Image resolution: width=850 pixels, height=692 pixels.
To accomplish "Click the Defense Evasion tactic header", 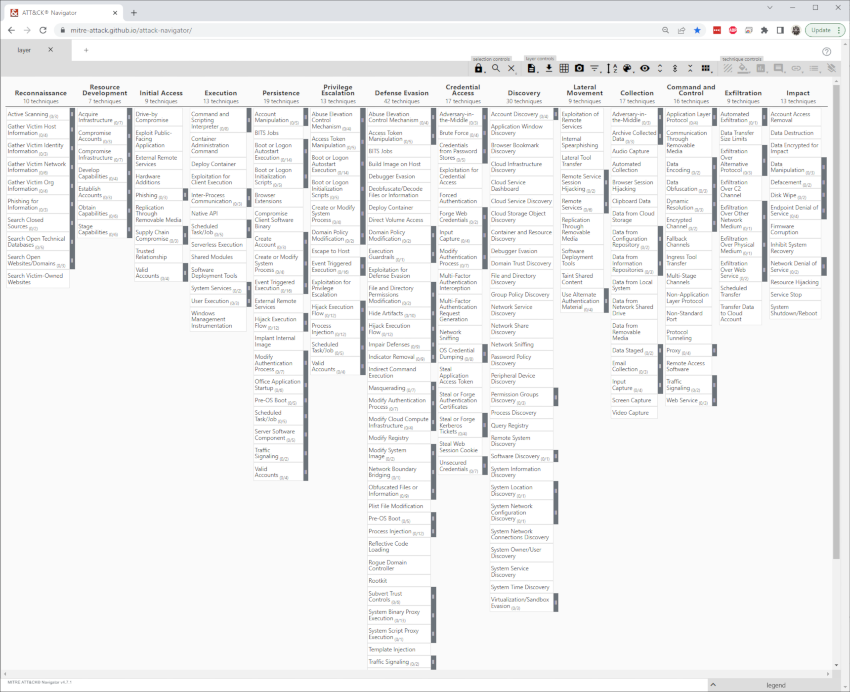I will point(402,93).
